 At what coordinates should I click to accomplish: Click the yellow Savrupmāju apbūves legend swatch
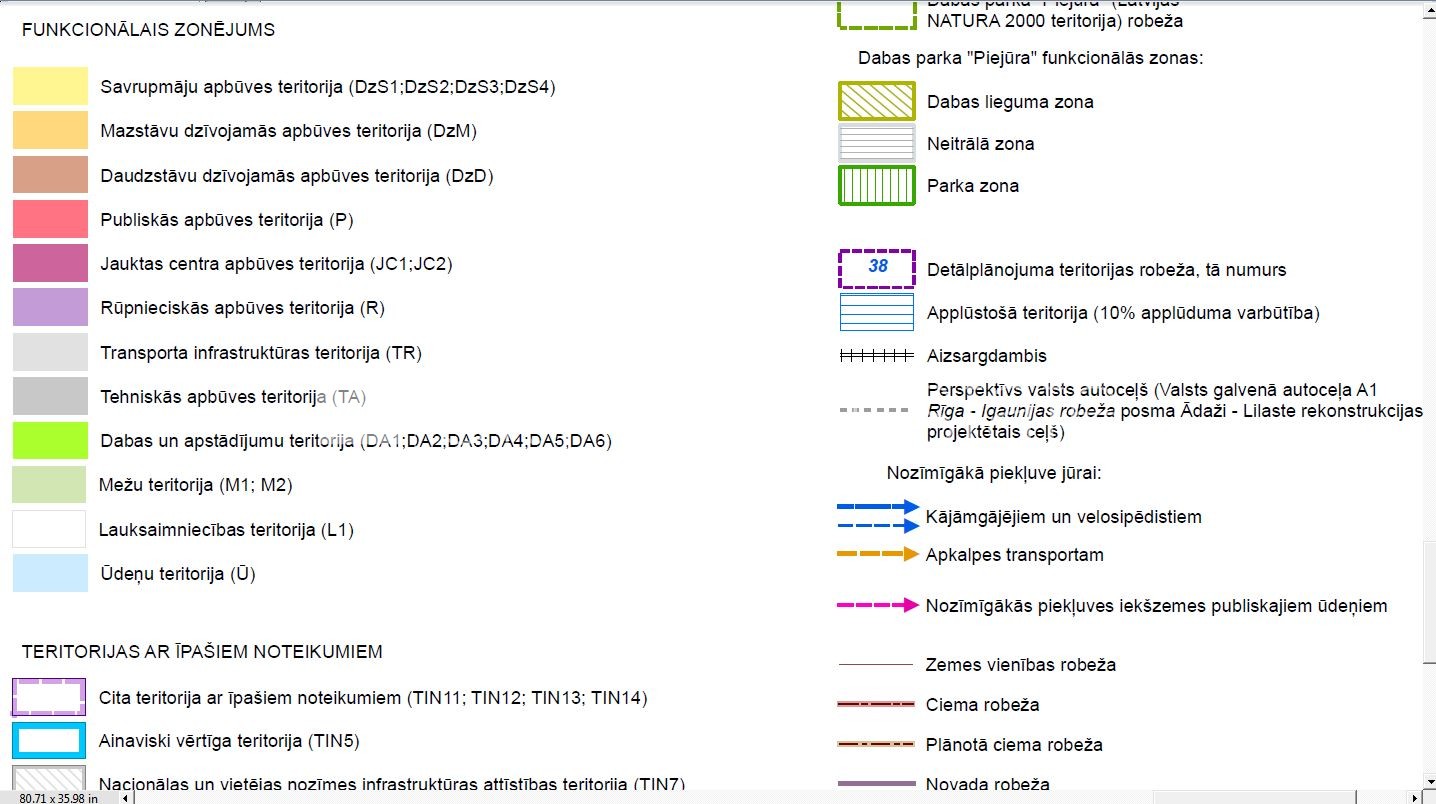[50, 86]
